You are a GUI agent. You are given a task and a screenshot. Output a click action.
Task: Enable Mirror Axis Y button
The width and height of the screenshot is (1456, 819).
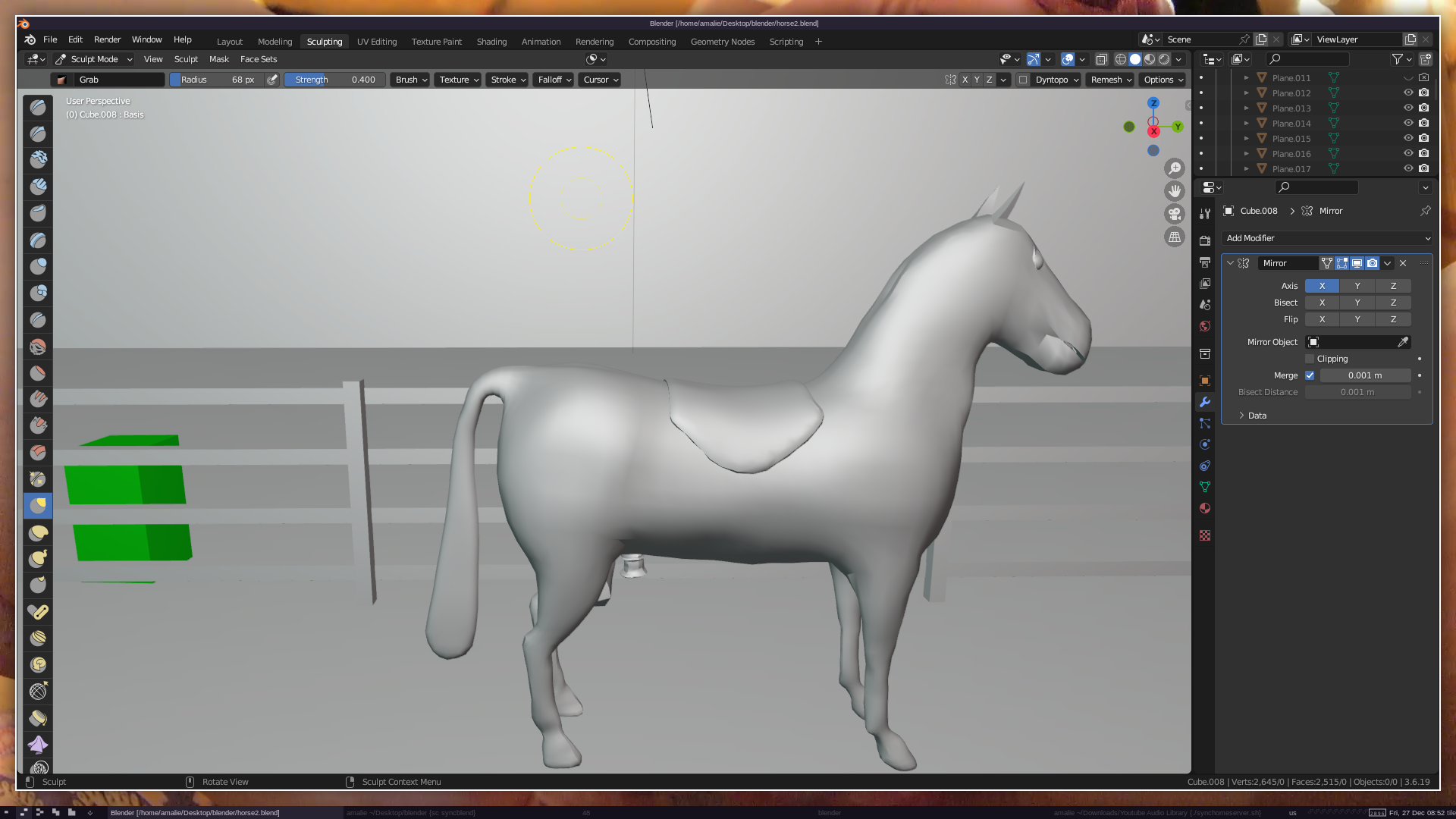[1357, 286]
